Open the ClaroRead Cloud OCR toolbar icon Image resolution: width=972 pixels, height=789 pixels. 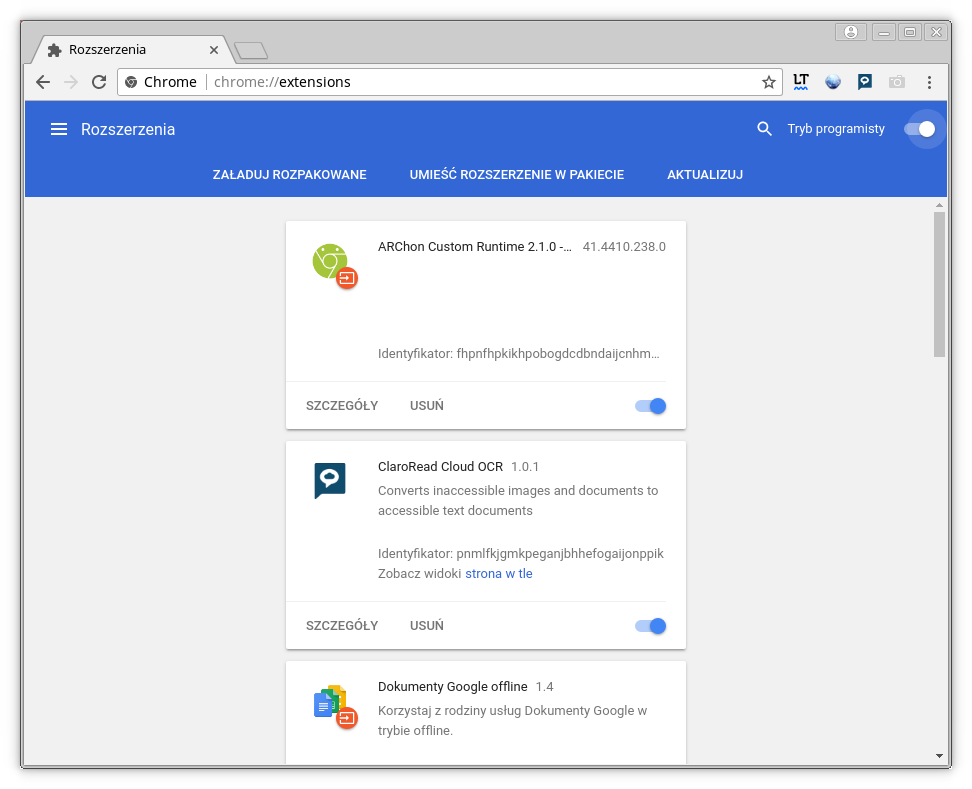[864, 82]
